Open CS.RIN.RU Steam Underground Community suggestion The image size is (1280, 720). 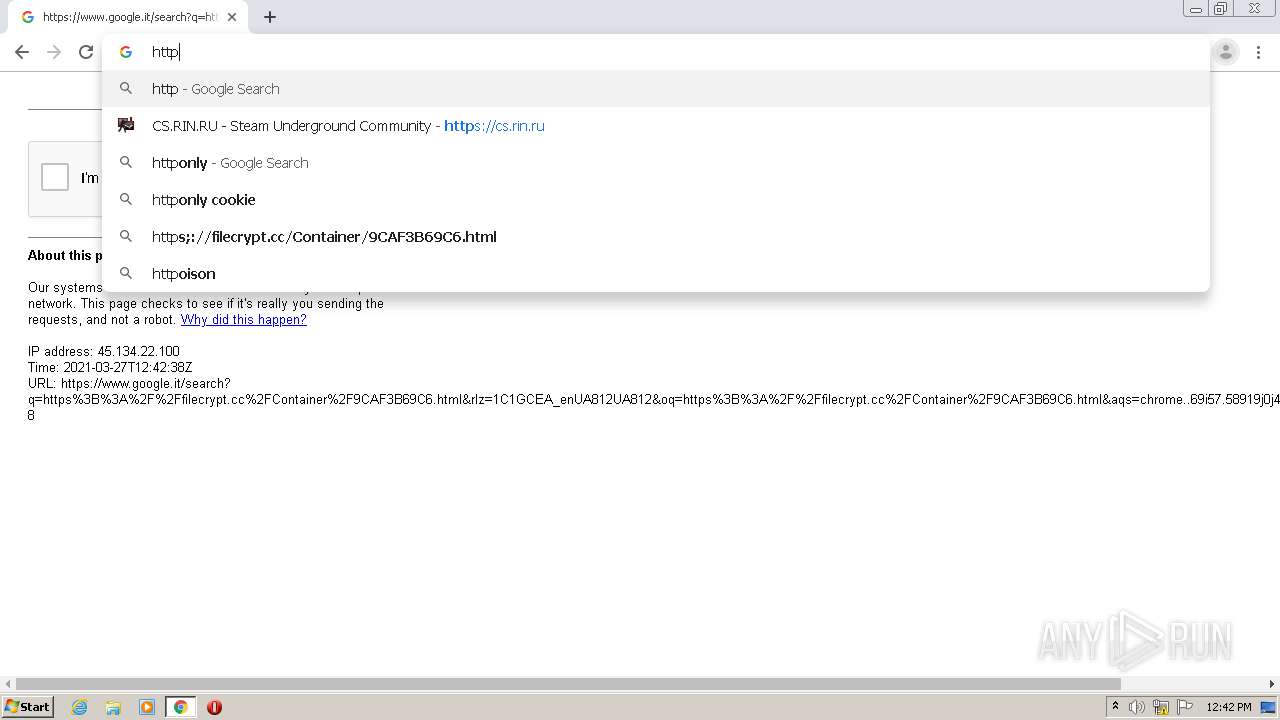pos(656,126)
